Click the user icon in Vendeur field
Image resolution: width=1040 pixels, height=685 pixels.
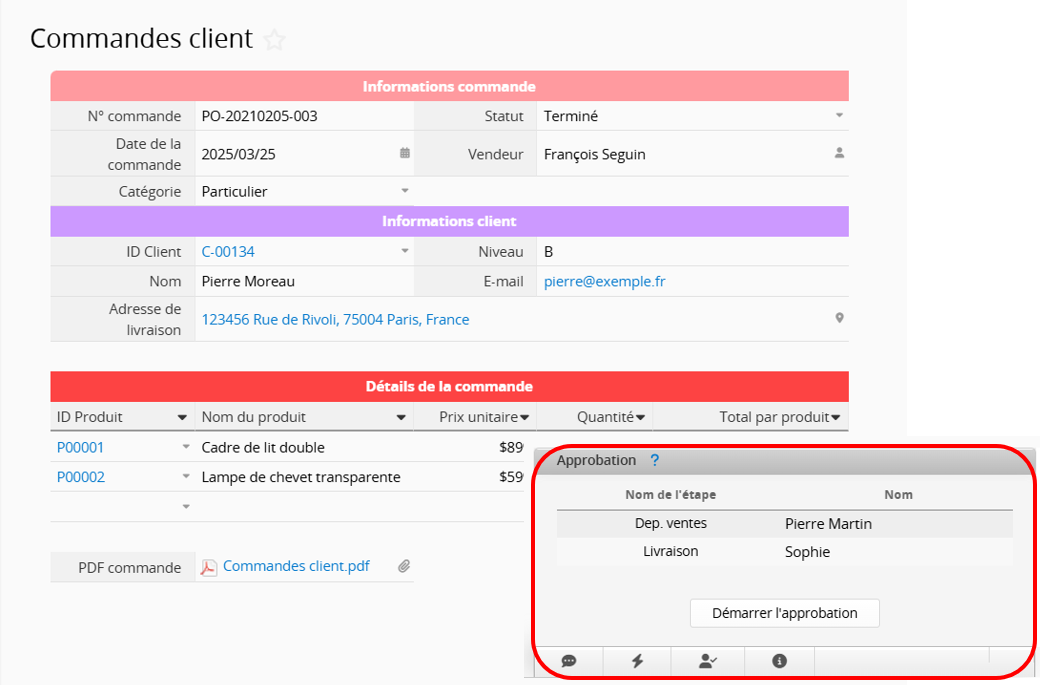pos(839,154)
